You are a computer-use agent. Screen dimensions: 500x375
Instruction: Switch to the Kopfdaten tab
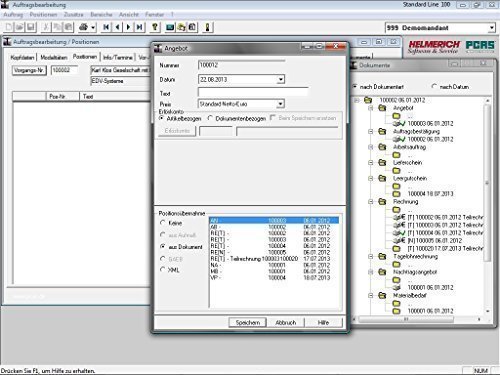[22, 57]
